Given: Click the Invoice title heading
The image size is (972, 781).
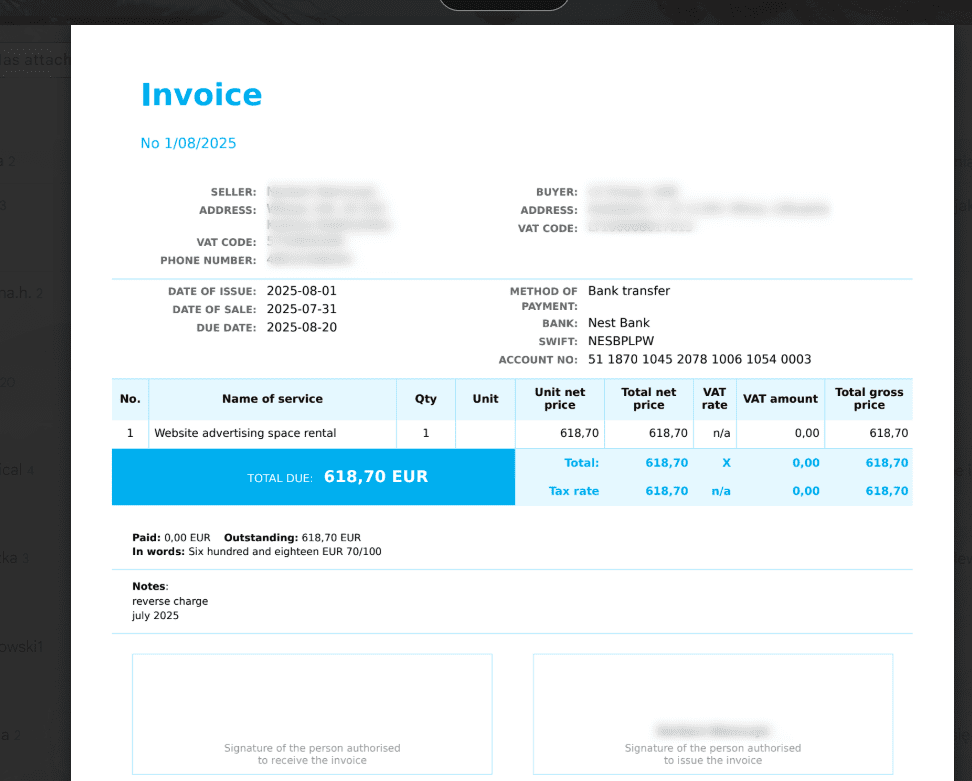Looking at the screenshot, I should (x=201, y=95).
